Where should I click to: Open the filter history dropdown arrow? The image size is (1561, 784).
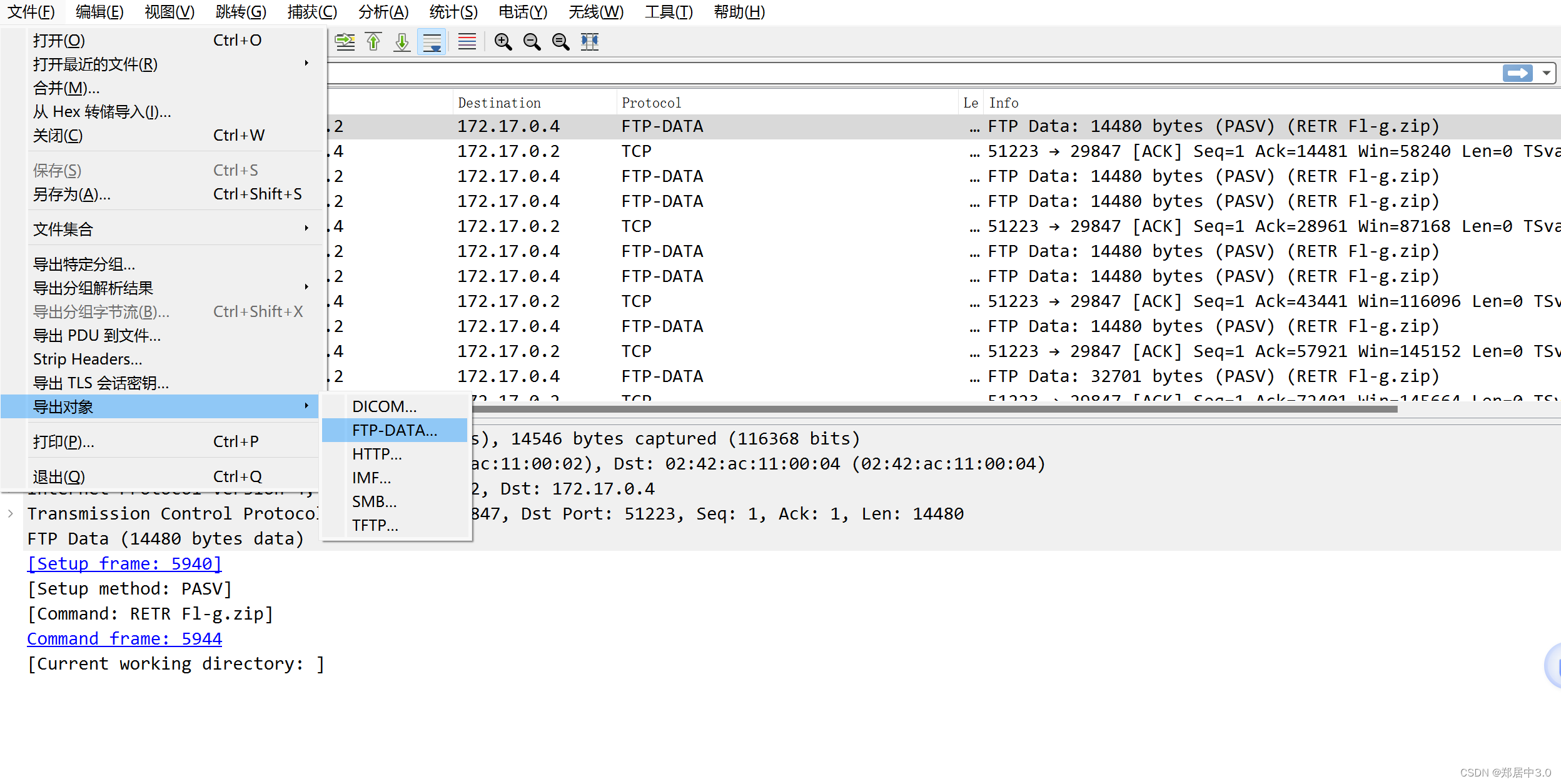1546,73
